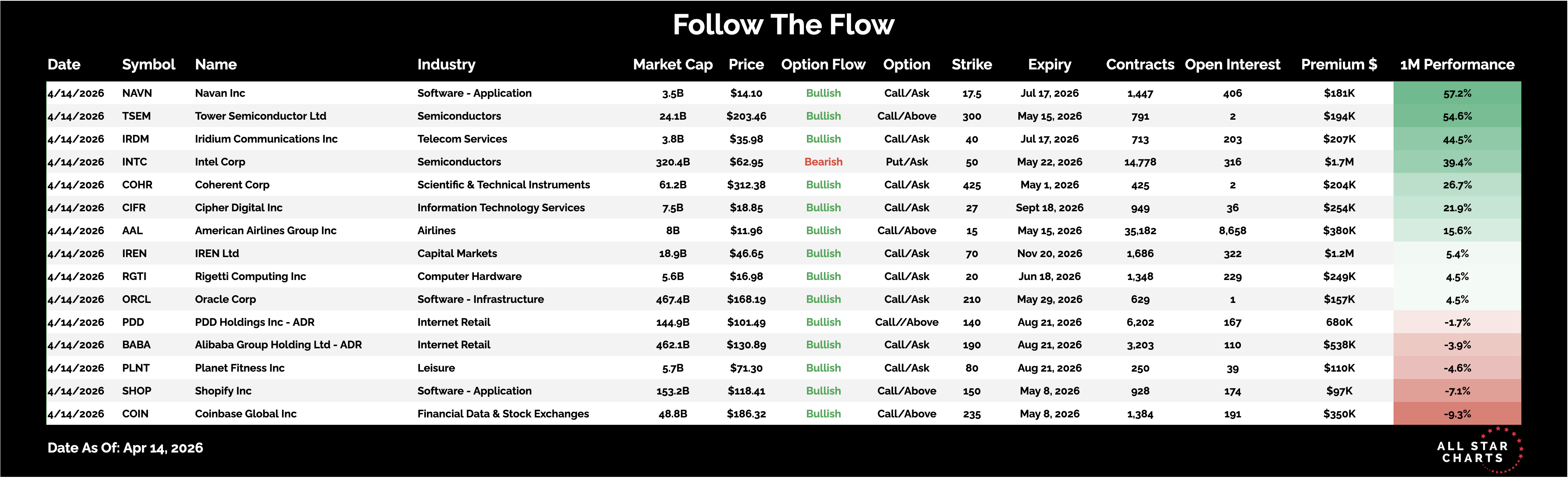Click the Open Interest column header
The width and height of the screenshot is (1568, 478).
1232,65
